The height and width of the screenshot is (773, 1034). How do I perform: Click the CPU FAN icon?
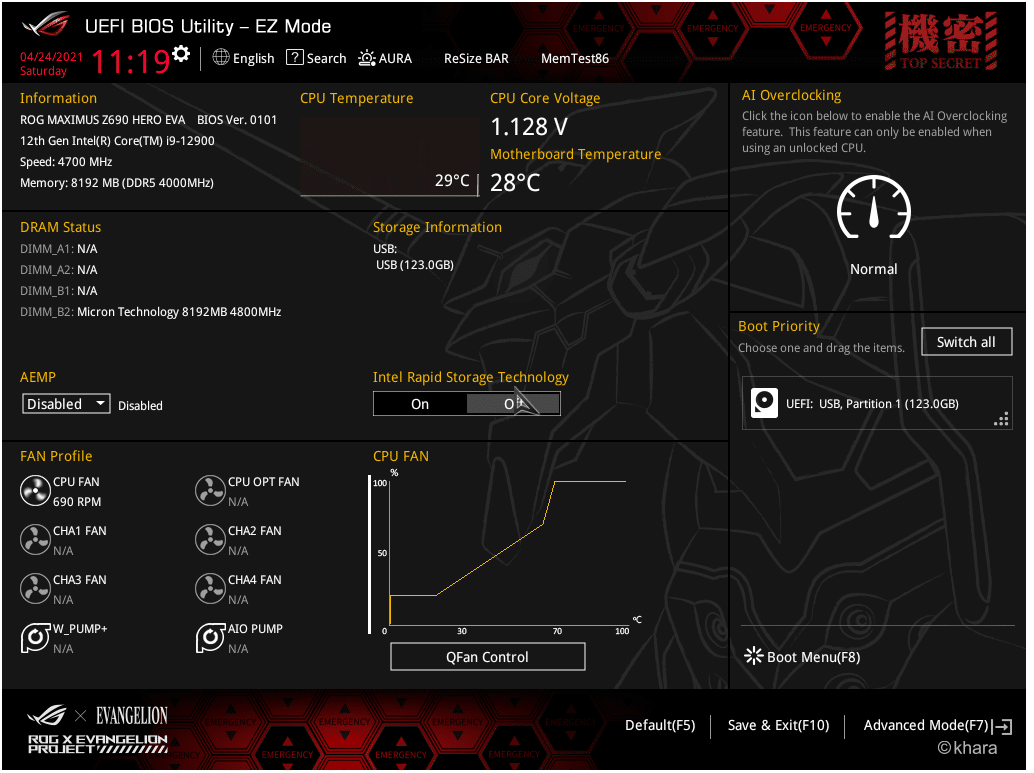(35, 491)
